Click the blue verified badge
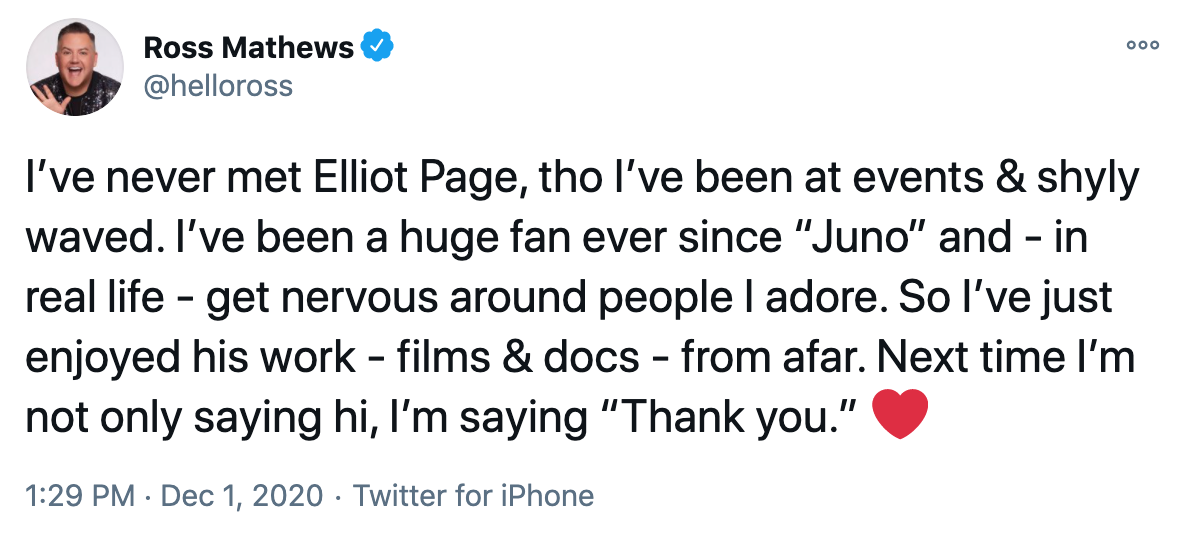Viewport: 1186px width, 538px height. pos(378,46)
